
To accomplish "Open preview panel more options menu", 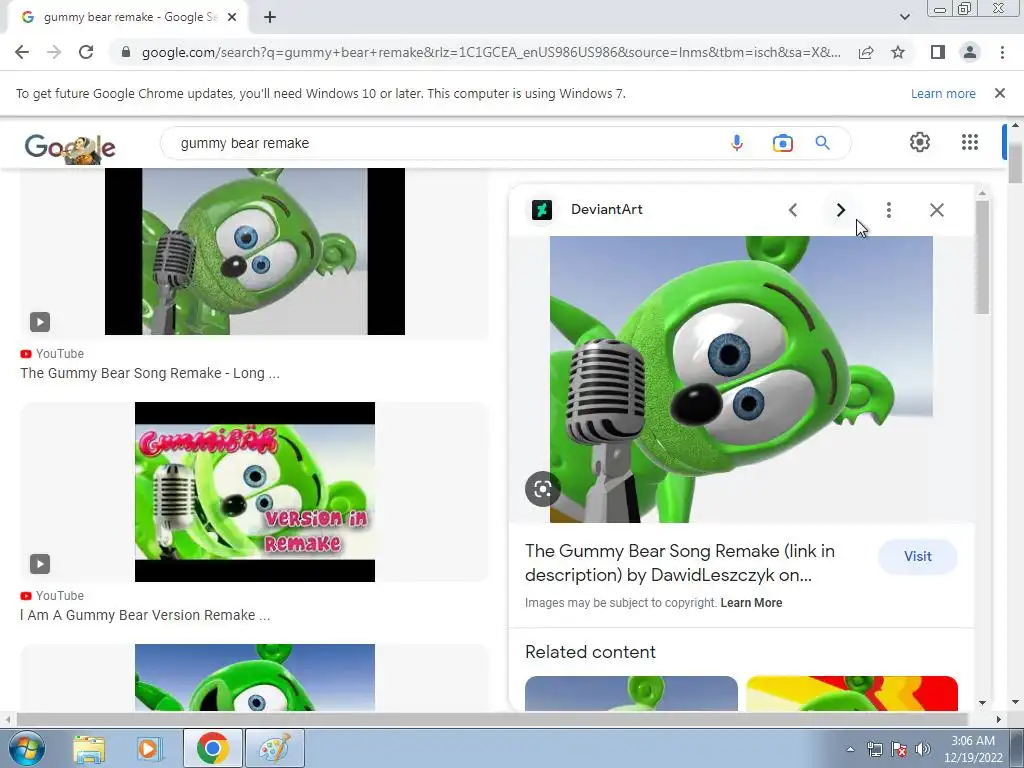I will tap(888, 210).
